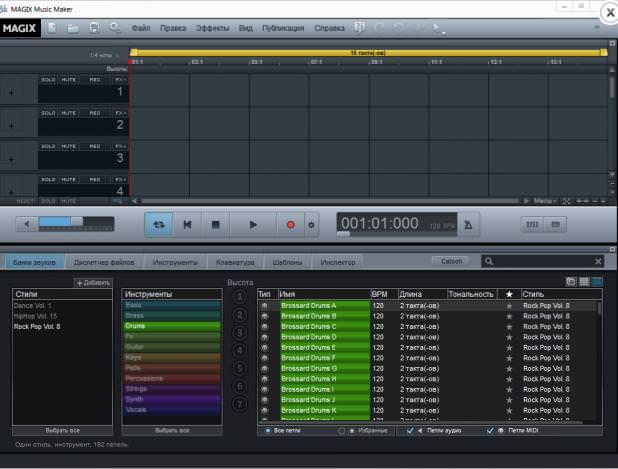618x469 pixels.
Task: Click the speaker icon beside the master volume slider
Action: [x=27, y=224]
